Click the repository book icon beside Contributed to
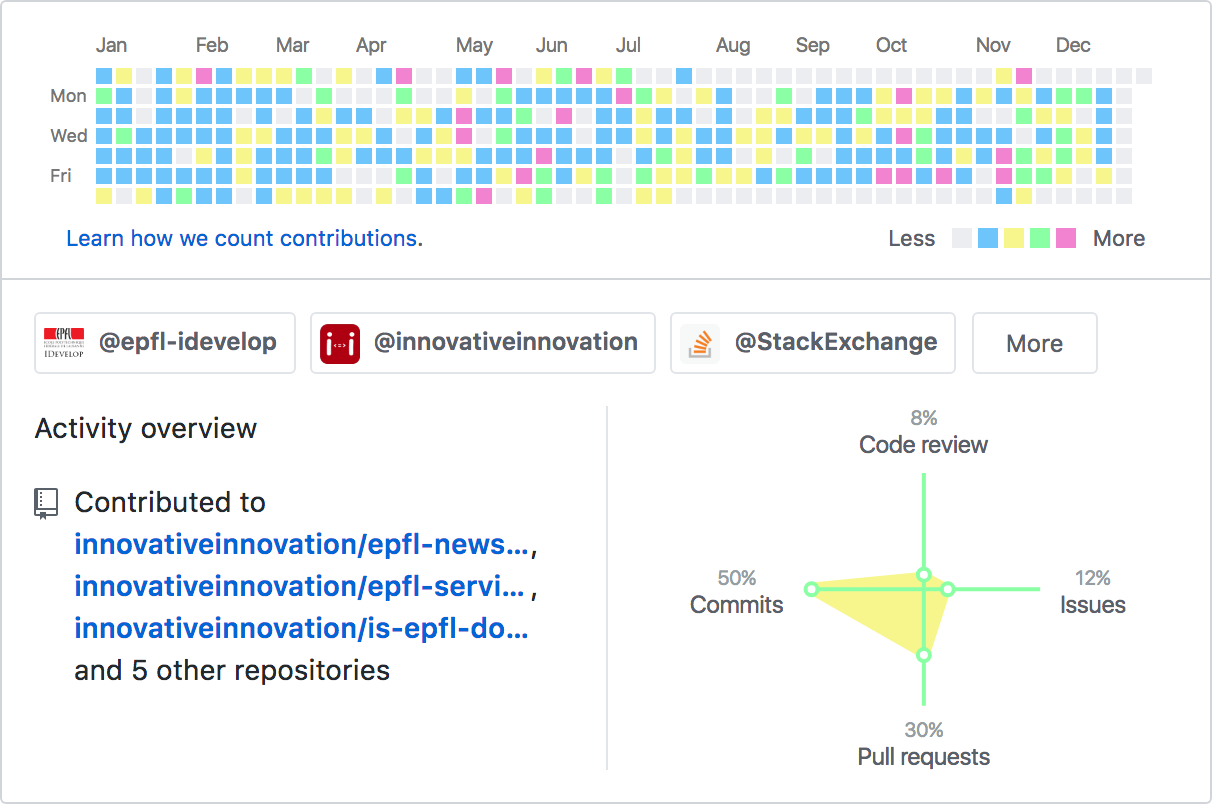Image resolution: width=1212 pixels, height=804 pixels. click(x=45, y=503)
